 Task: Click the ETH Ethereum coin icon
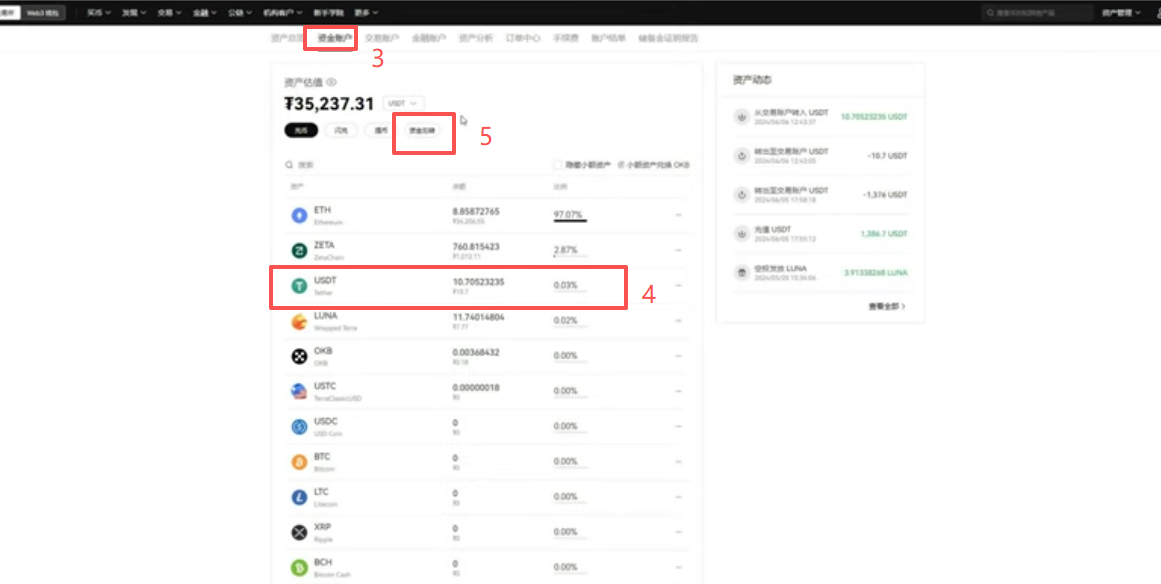(299, 215)
